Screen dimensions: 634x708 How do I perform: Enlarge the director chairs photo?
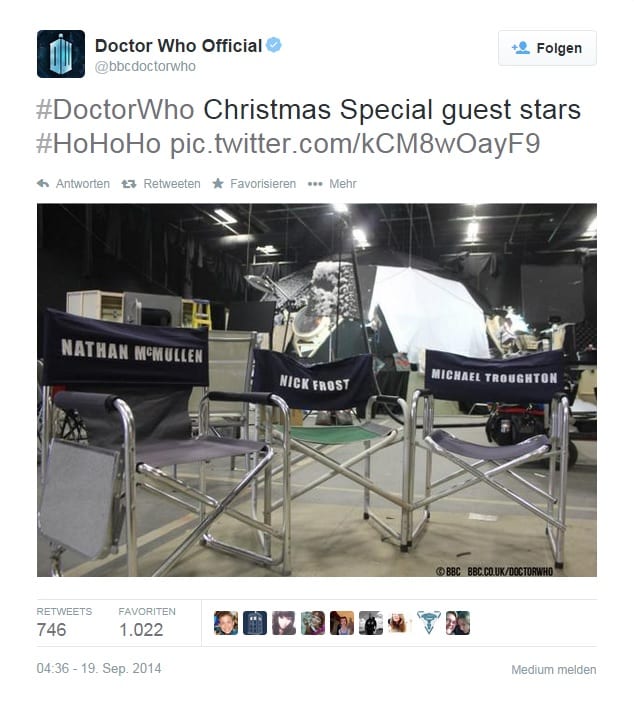[317, 390]
